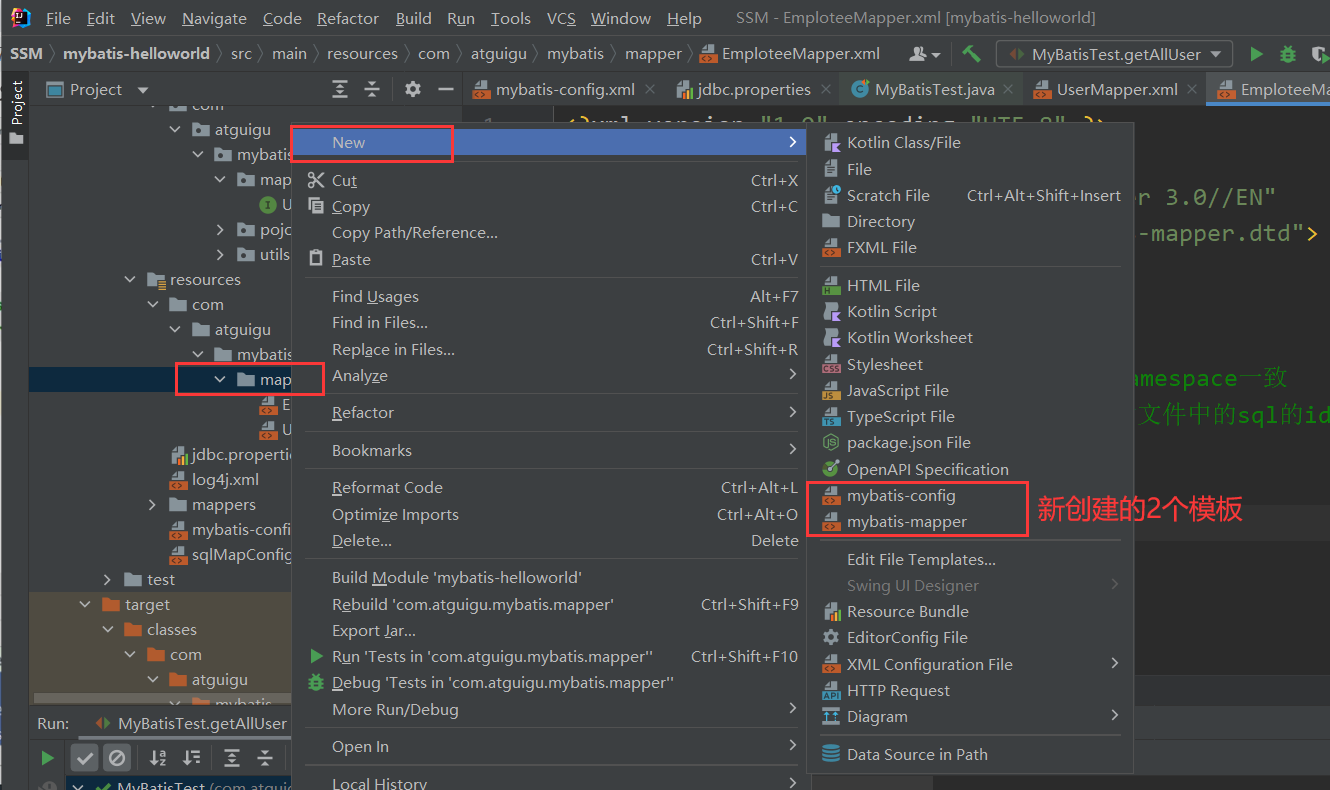Open Project panel settings gear
The height and width of the screenshot is (790, 1330).
coord(413,89)
